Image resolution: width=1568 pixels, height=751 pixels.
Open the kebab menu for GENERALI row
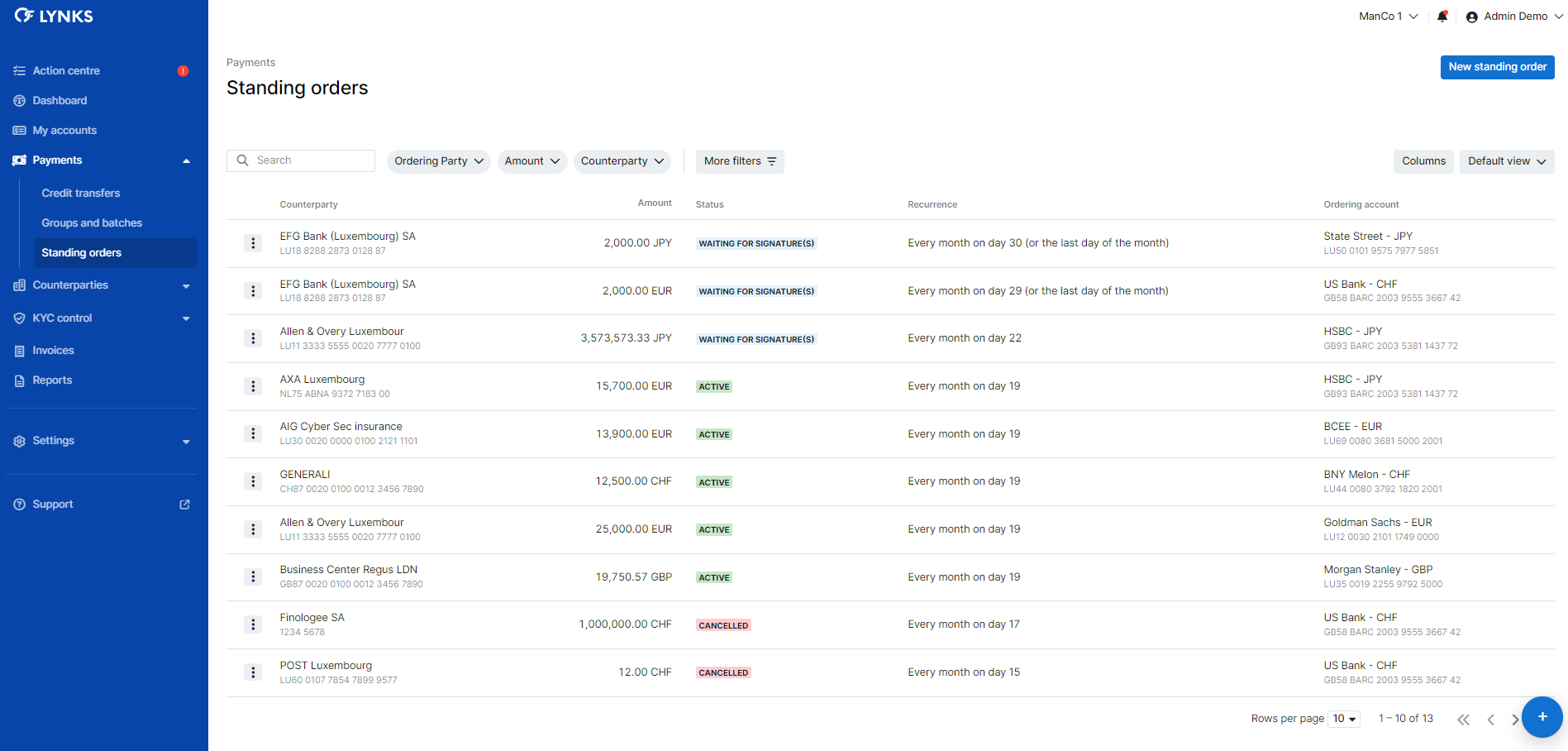[x=253, y=481]
